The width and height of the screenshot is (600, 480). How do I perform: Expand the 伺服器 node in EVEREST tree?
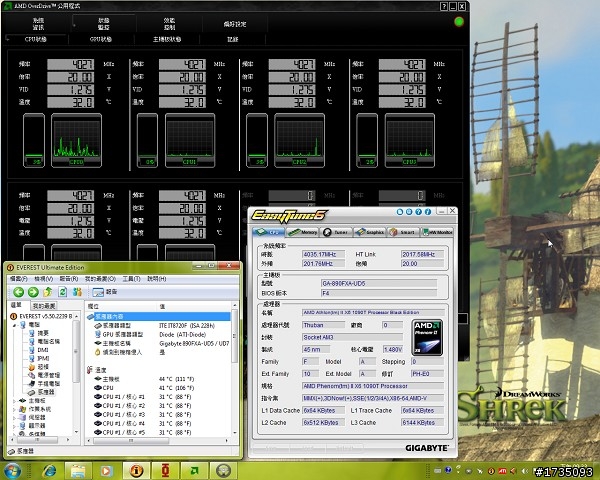(15, 418)
